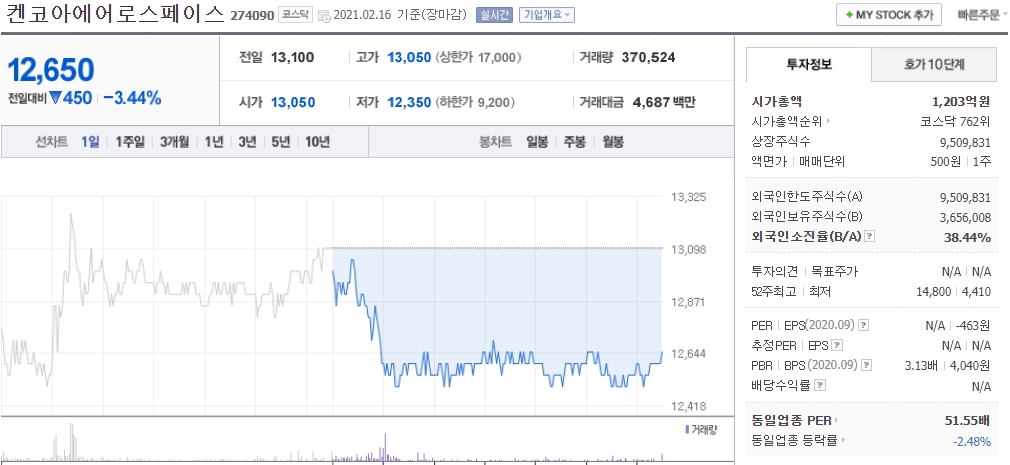Click the 12,418 chart axis label

689,406
